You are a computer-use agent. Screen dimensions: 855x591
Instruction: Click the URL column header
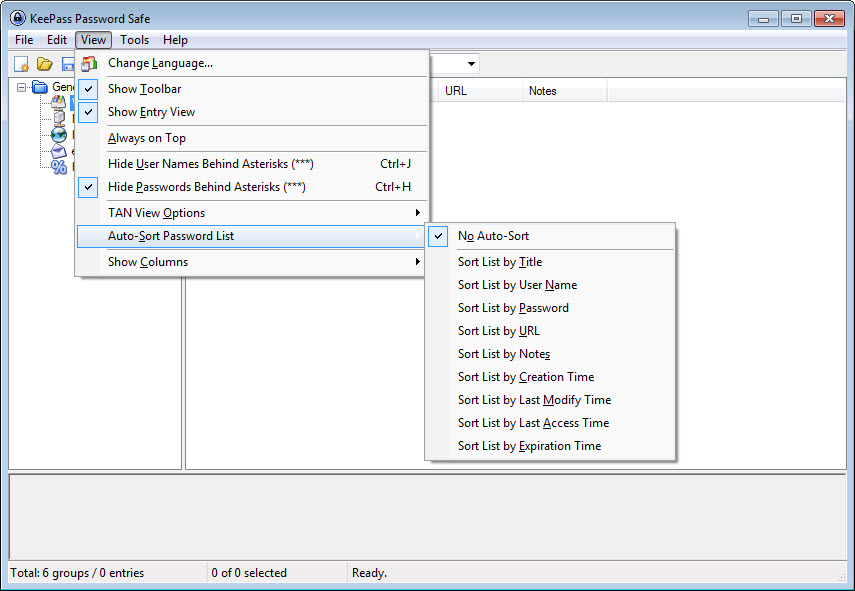click(480, 91)
